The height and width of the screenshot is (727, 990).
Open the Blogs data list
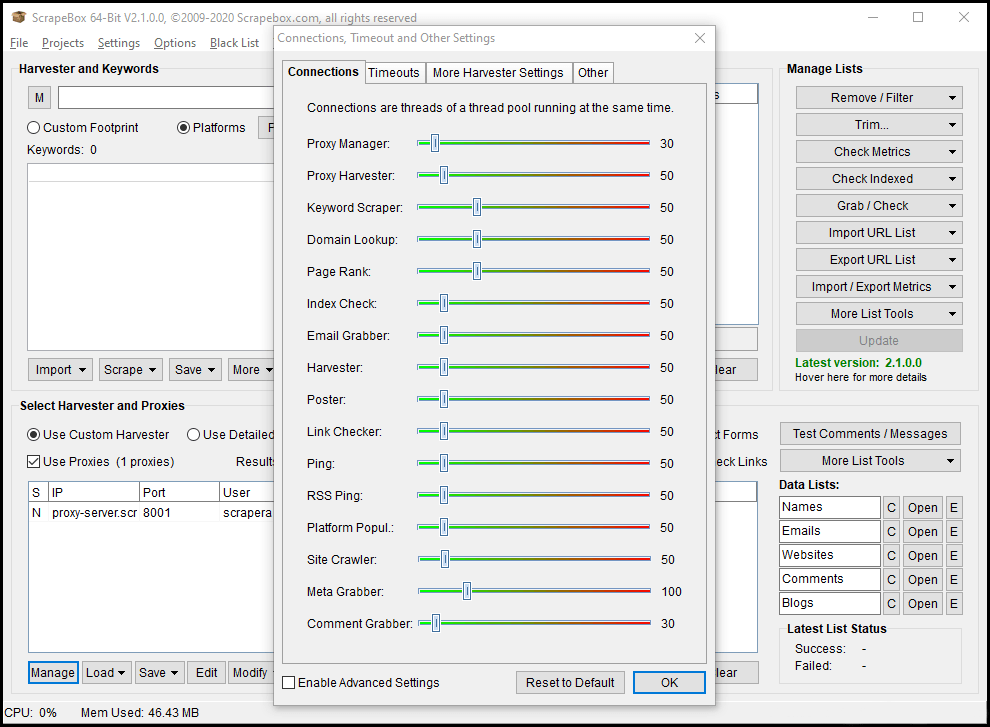pyautogui.click(x=922, y=603)
